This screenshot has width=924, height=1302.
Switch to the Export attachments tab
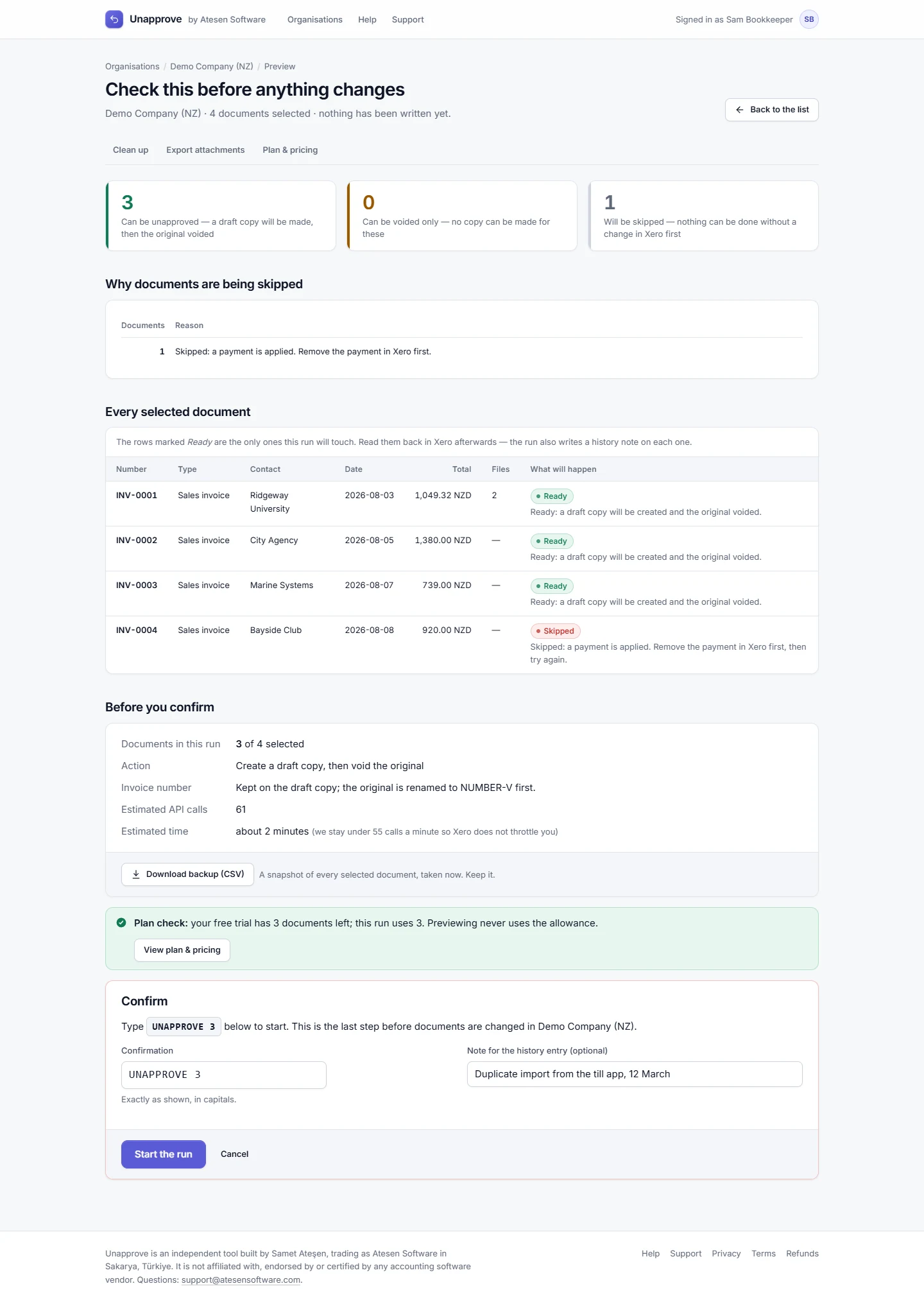click(205, 150)
